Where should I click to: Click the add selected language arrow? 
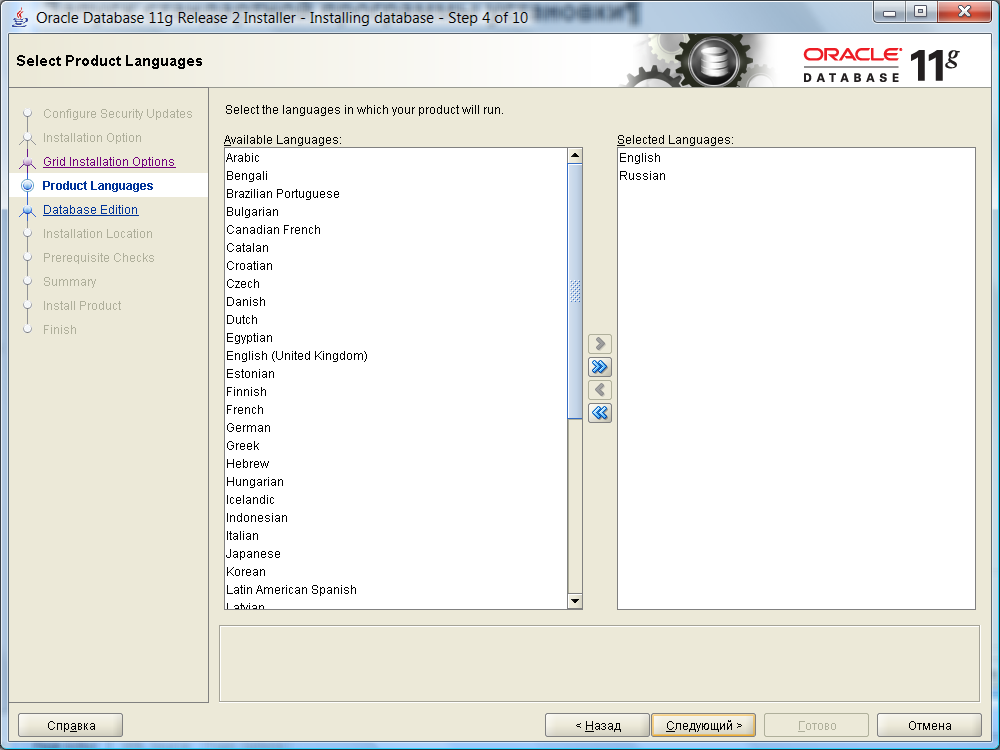point(599,344)
